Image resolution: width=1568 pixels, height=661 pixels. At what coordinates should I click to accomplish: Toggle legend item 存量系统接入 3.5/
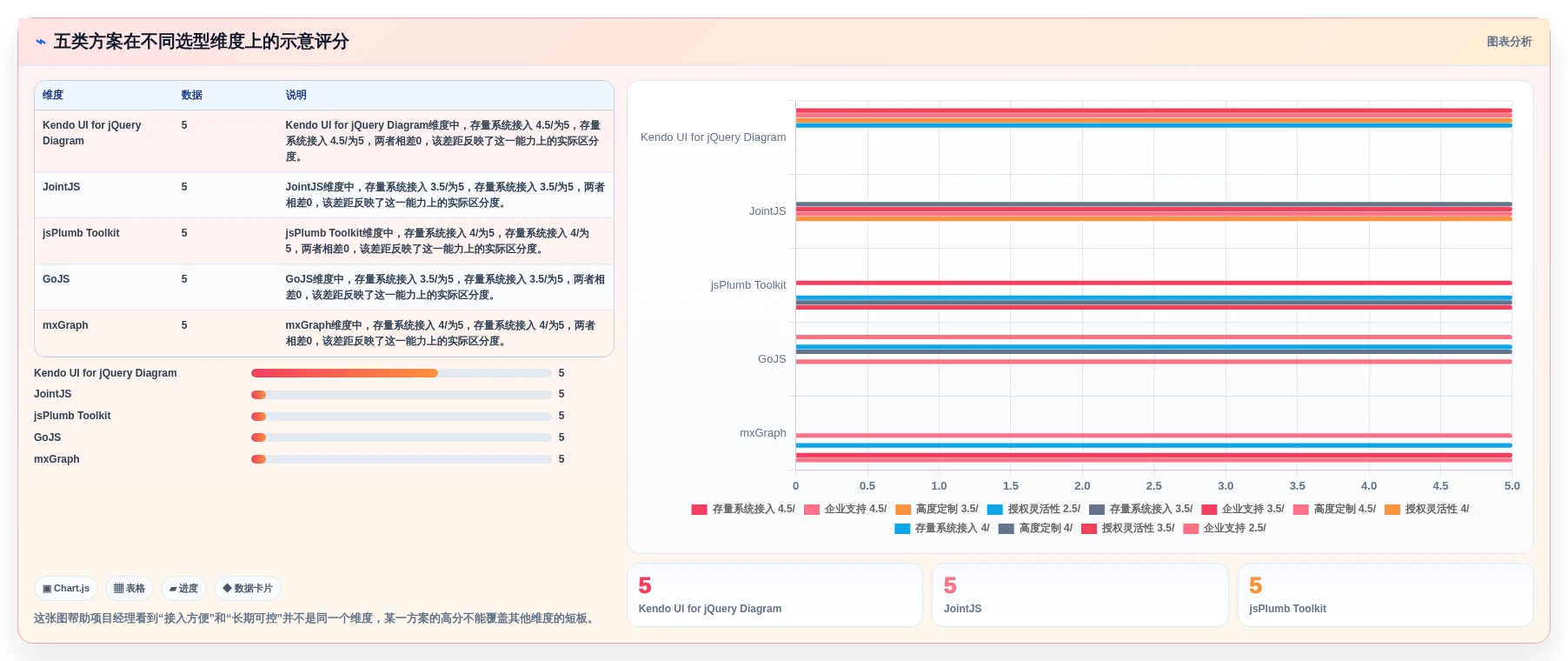coord(1140,509)
